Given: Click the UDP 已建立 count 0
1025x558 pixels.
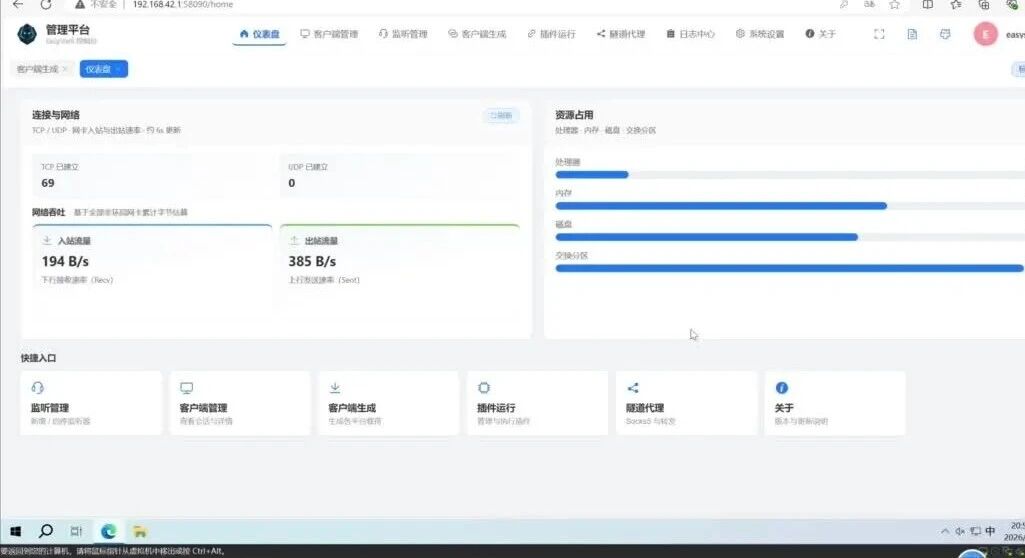Looking at the screenshot, I should (x=292, y=183).
